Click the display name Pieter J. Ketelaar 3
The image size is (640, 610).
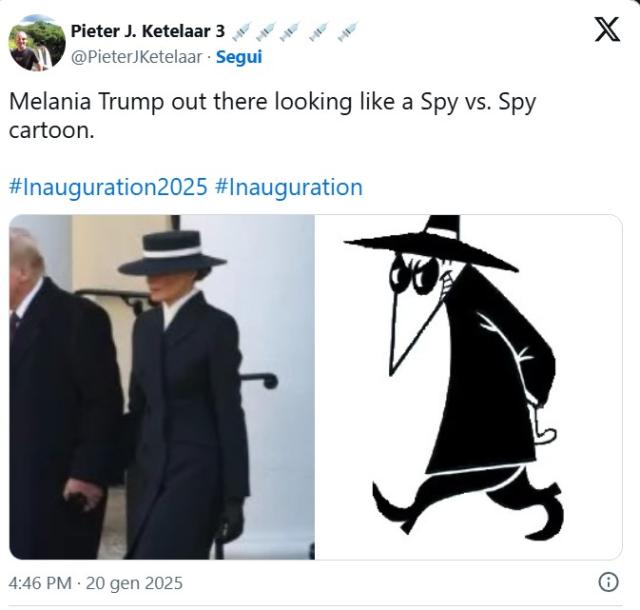(x=147, y=31)
